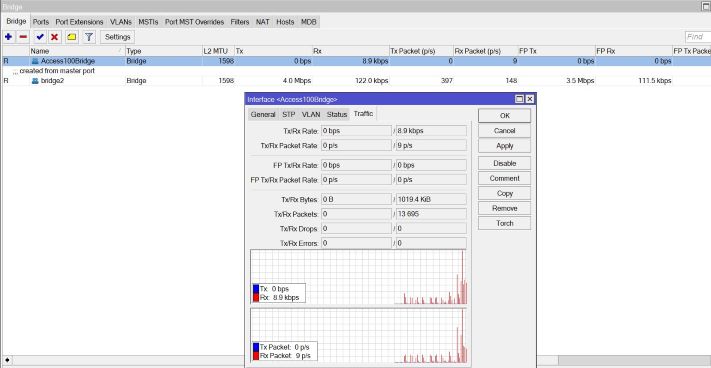Click Rx Packet Rate field 9 p/s
The image size is (711, 368).
(x=431, y=145)
